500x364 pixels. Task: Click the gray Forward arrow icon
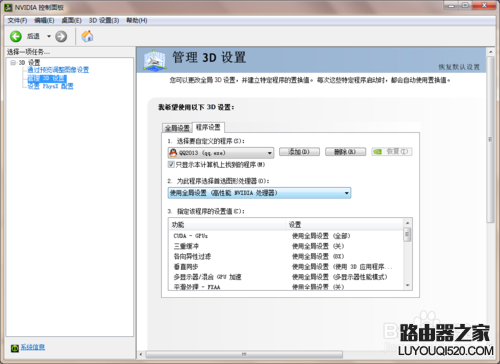61,36
